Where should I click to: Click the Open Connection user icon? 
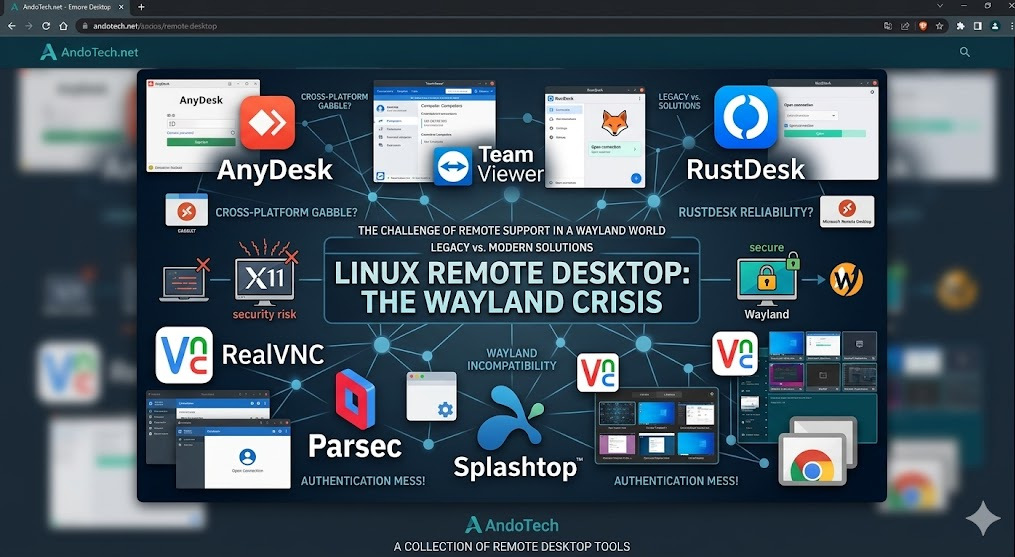247,457
